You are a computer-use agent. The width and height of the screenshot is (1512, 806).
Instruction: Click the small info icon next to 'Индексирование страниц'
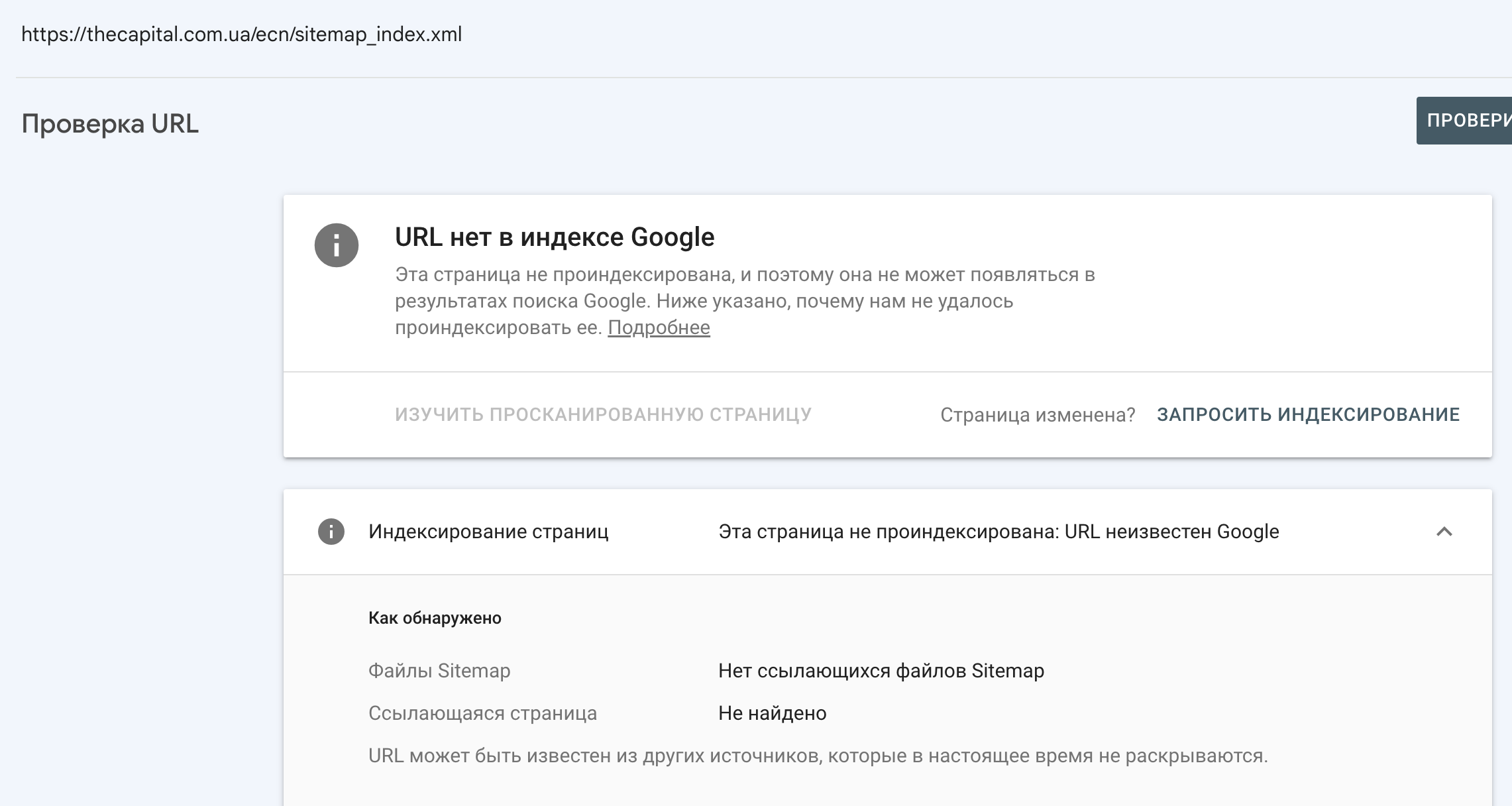(x=331, y=532)
